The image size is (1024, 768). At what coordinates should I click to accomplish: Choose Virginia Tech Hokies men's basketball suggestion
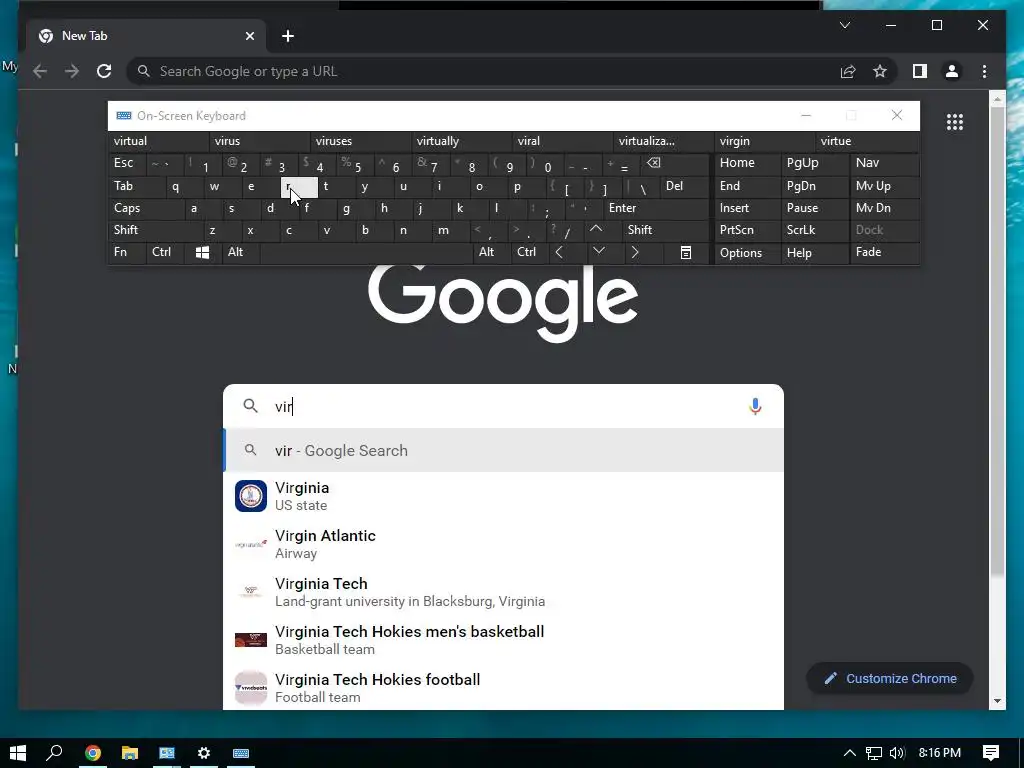(503, 640)
